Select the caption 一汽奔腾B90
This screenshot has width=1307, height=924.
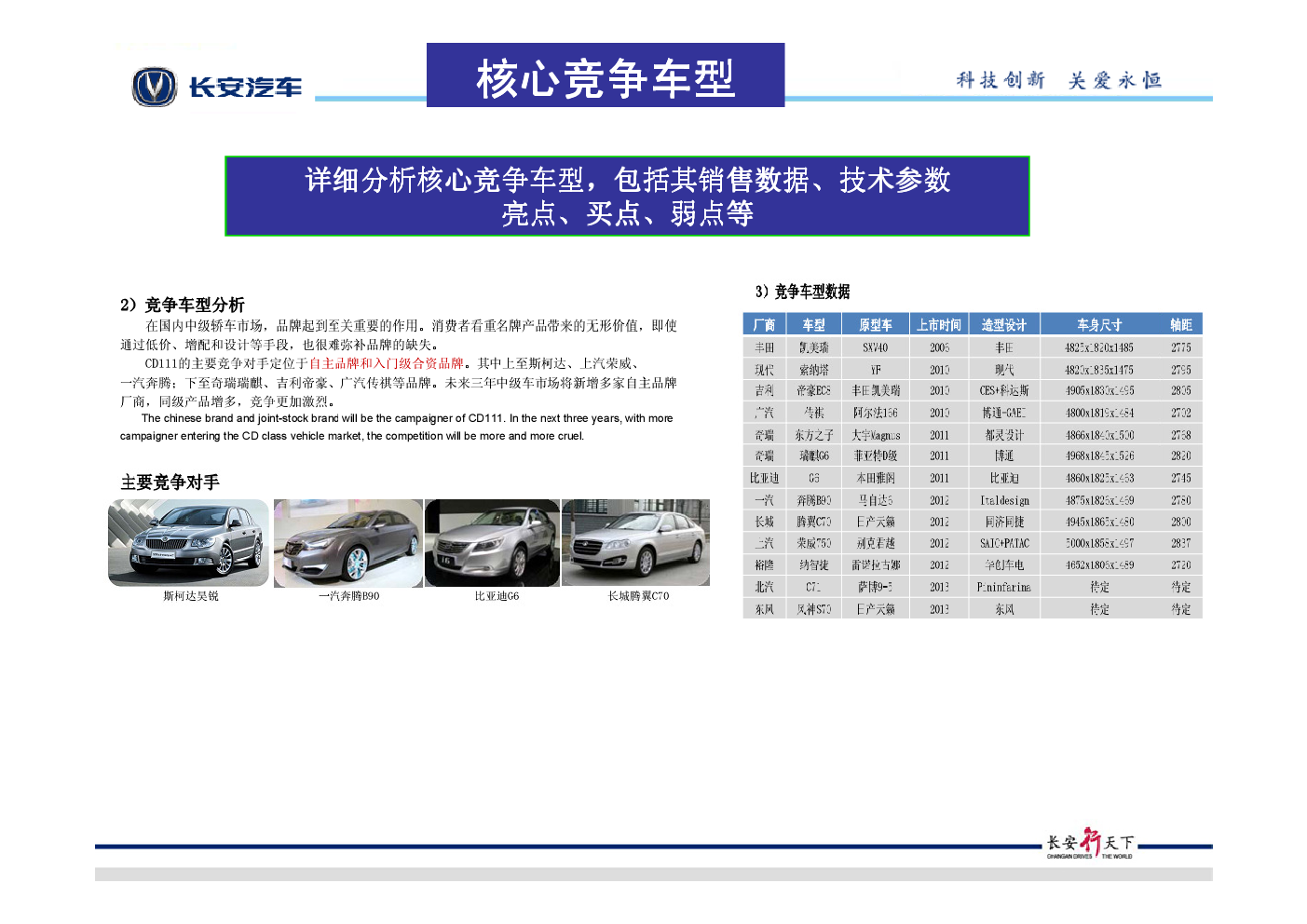pyautogui.click(x=348, y=596)
